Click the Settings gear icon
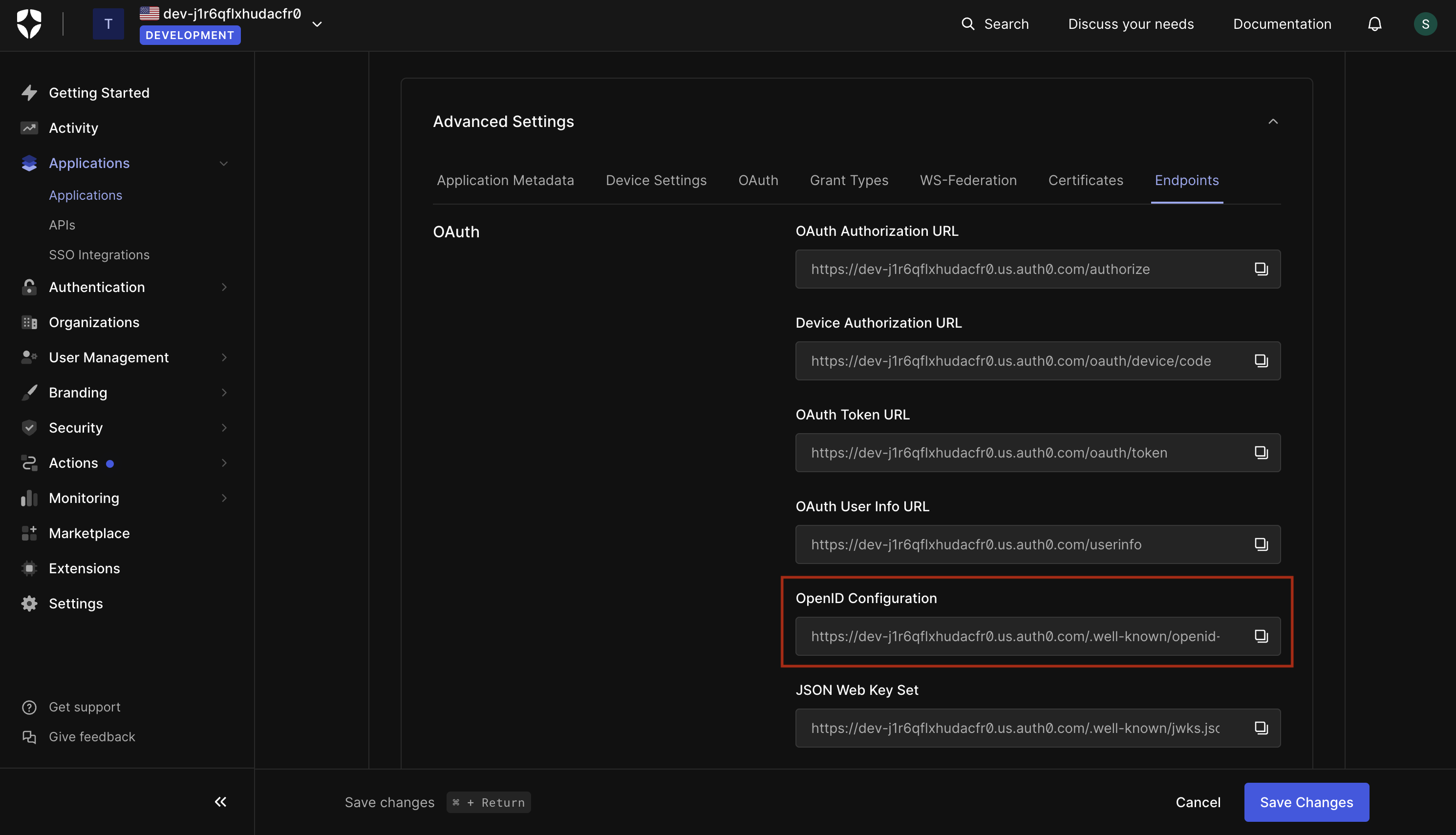Screen dimensions: 1456x835 tap(29, 604)
